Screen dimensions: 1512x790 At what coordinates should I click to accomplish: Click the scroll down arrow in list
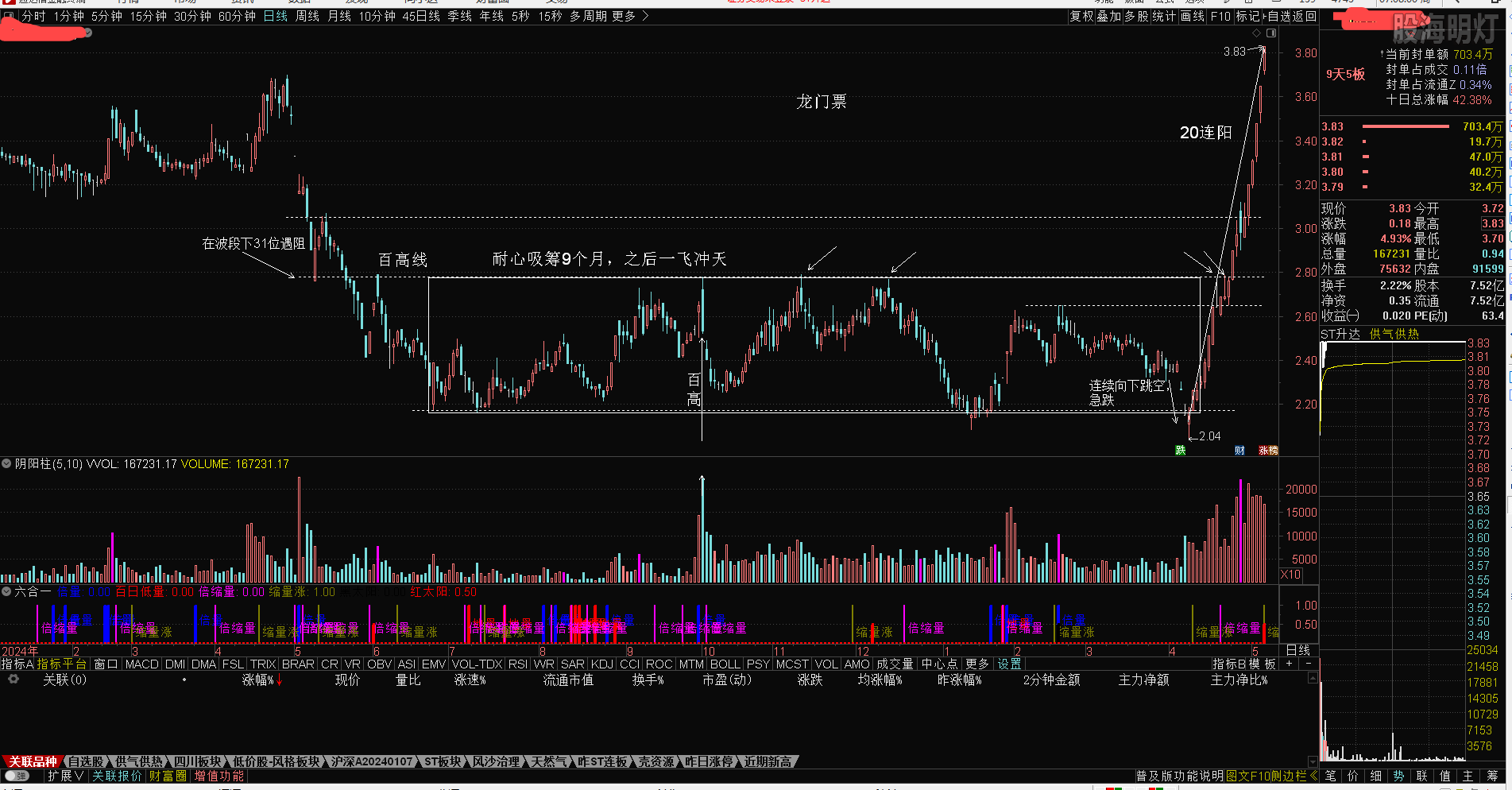click(x=1313, y=761)
